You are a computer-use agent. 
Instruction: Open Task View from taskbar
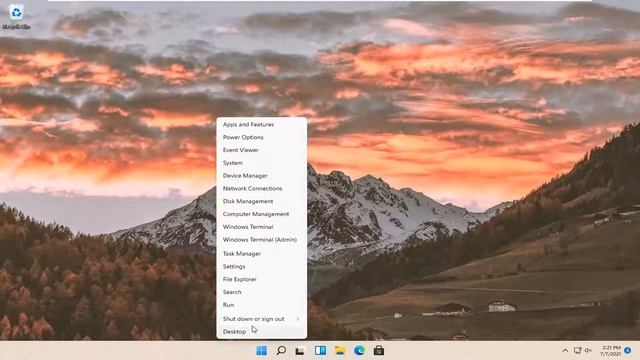[x=300, y=351]
